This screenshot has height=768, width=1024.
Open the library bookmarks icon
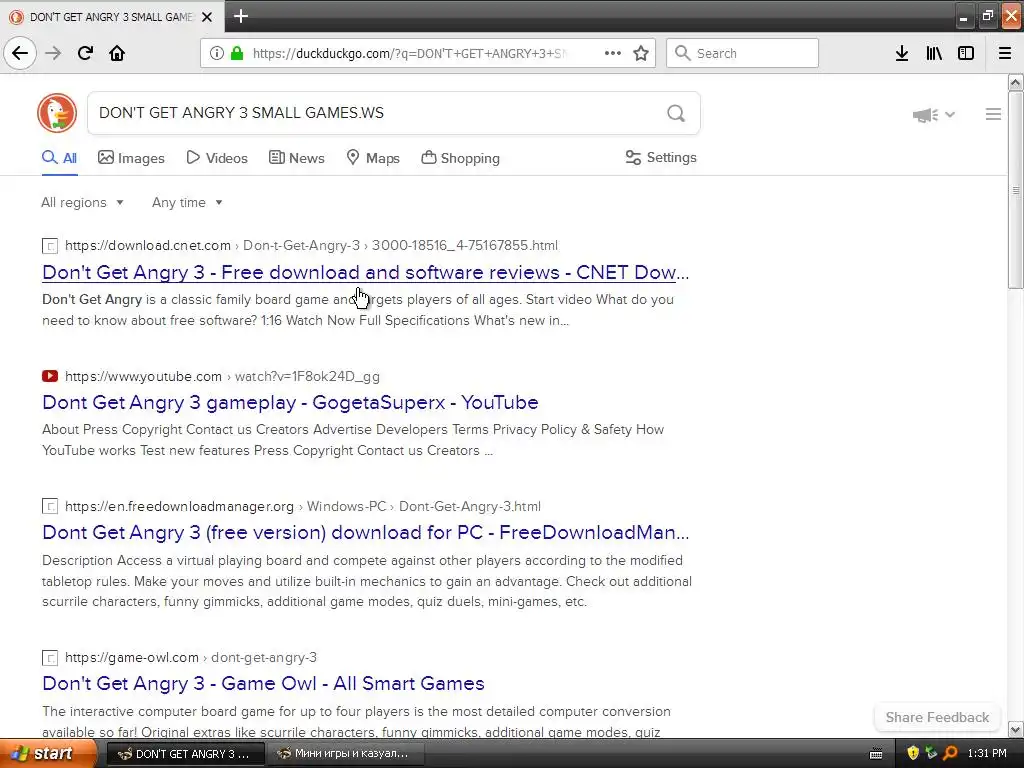tap(934, 53)
